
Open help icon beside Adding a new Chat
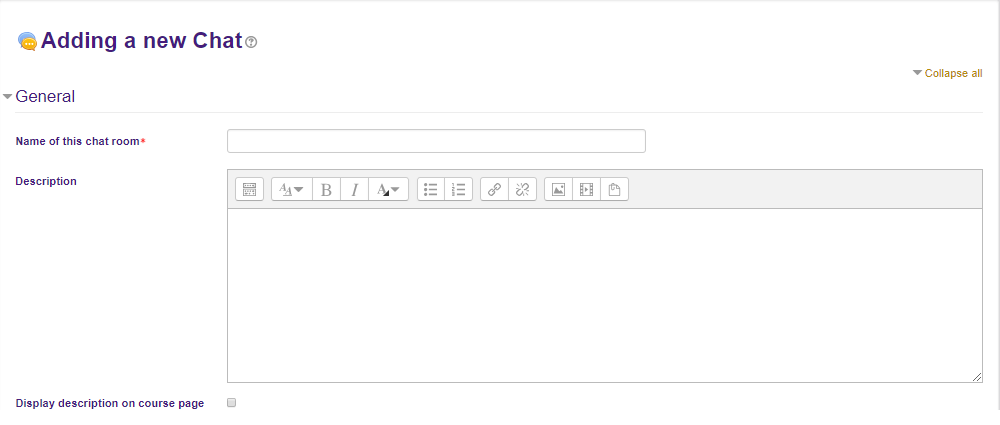tap(251, 42)
